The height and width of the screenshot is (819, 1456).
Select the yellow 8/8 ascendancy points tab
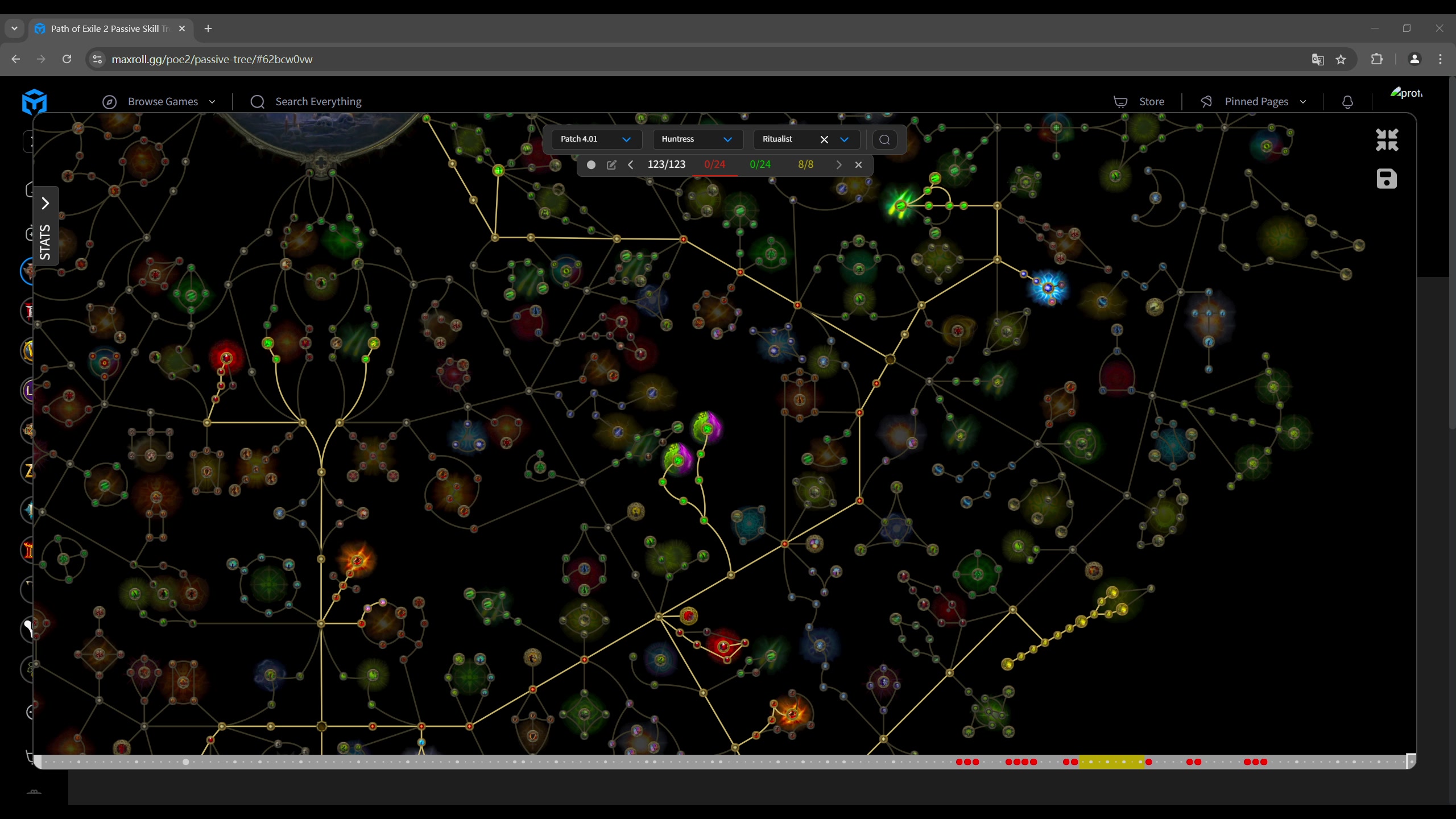pyautogui.click(x=806, y=164)
